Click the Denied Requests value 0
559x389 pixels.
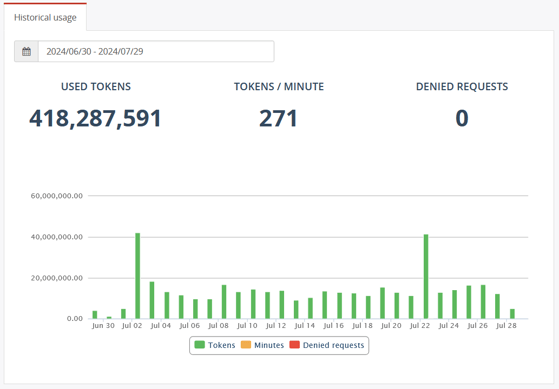(462, 118)
